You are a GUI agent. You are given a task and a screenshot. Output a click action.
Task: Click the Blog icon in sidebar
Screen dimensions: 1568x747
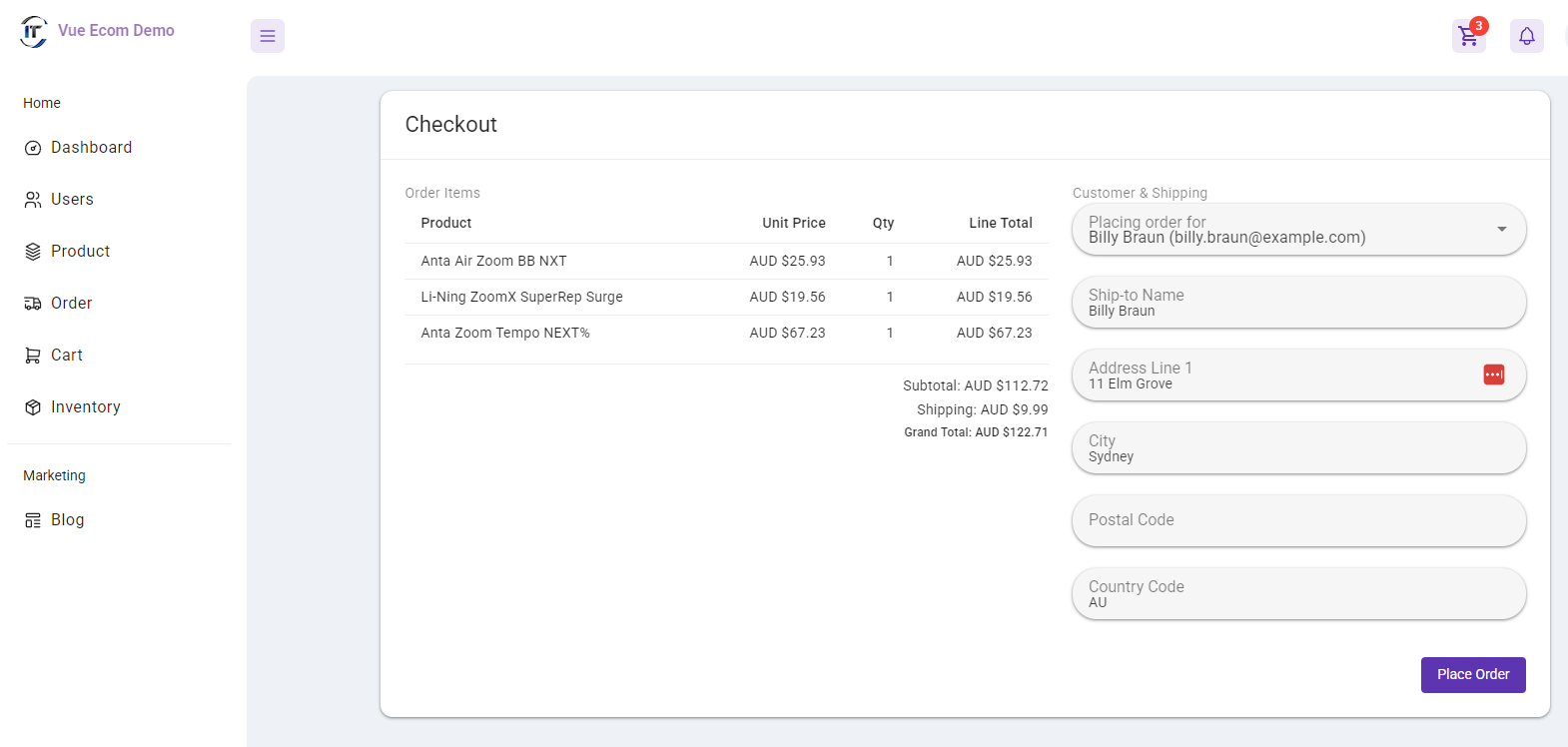(x=33, y=520)
